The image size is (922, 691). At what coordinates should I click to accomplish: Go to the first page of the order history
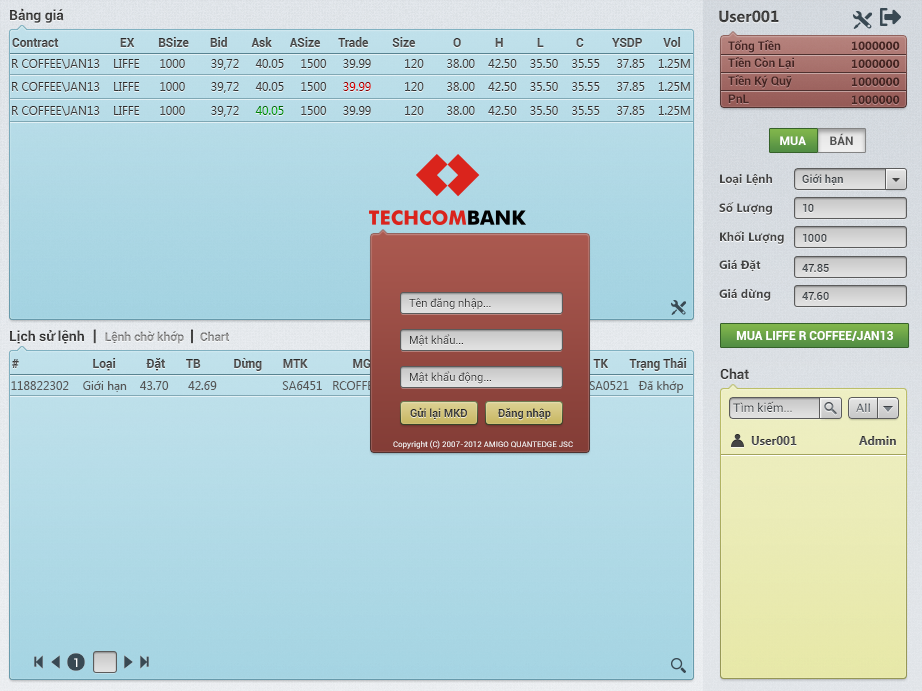pyautogui.click(x=38, y=662)
